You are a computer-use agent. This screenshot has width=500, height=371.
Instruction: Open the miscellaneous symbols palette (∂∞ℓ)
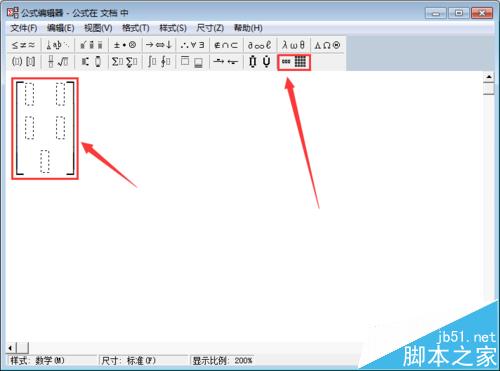[x=260, y=45]
